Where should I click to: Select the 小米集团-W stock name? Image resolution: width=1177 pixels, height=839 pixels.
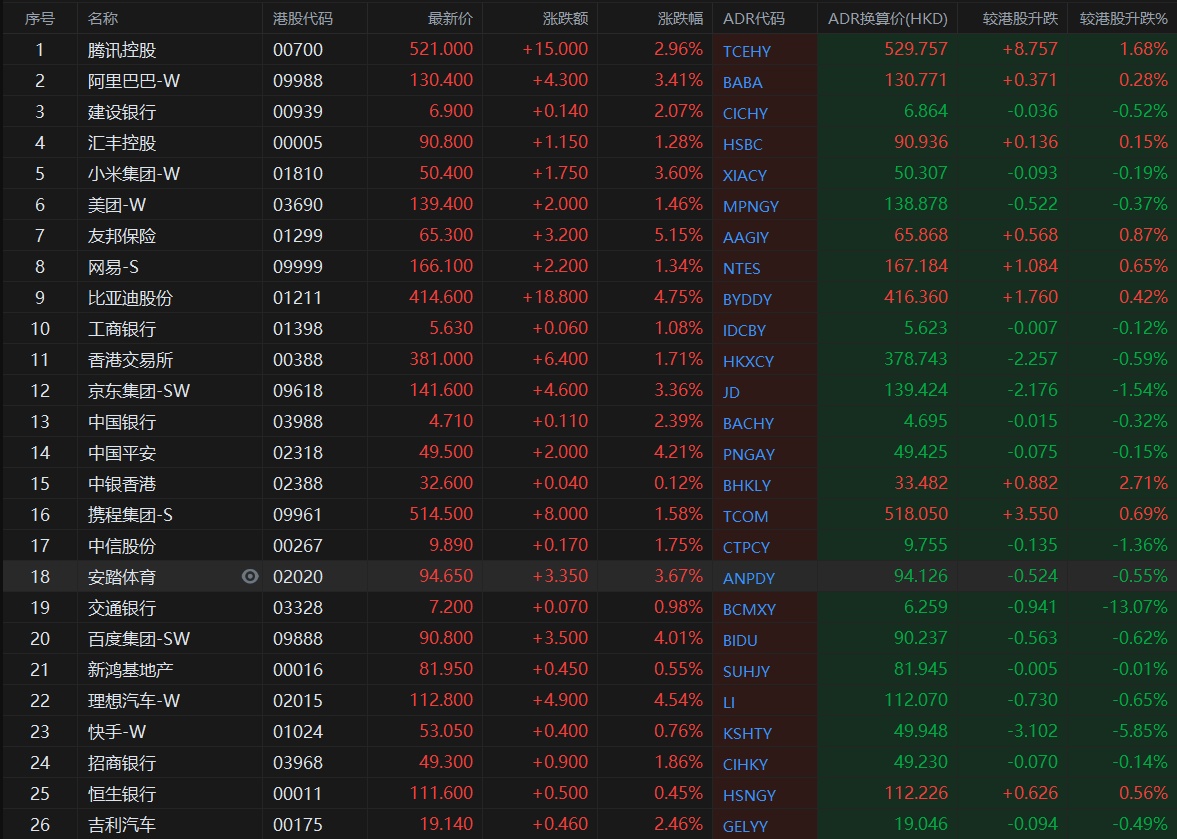[134, 173]
